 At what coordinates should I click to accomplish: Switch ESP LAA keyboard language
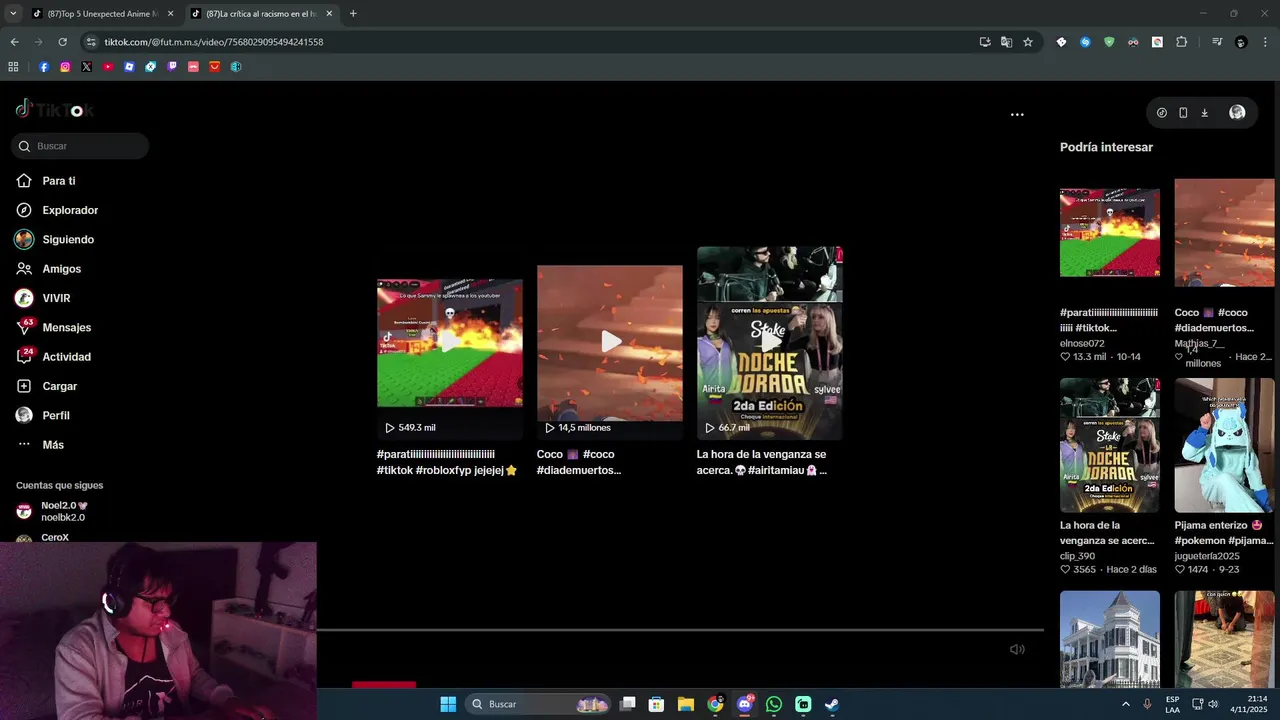1172,704
